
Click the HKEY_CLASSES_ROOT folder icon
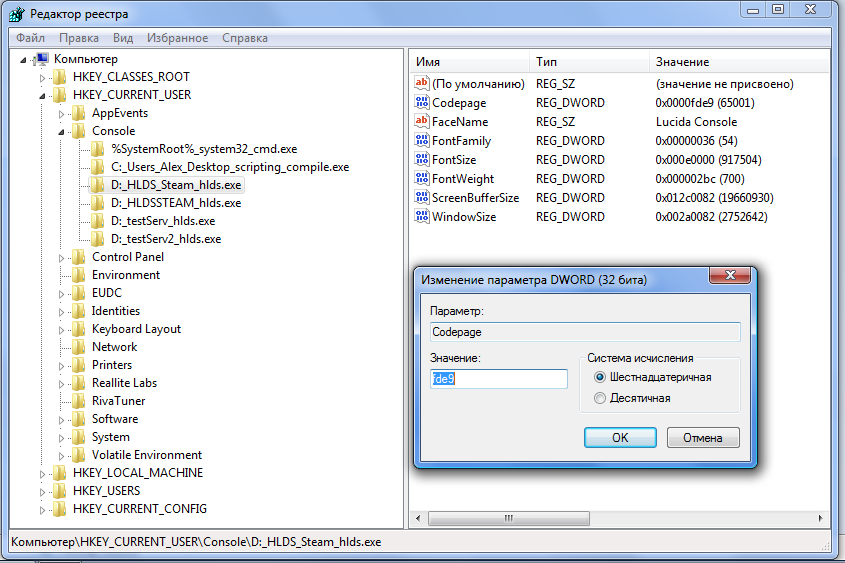coord(60,77)
